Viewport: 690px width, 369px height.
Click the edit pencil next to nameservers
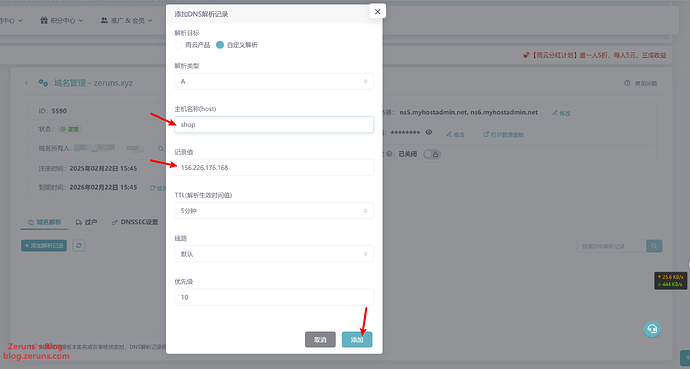[x=561, y=113]
